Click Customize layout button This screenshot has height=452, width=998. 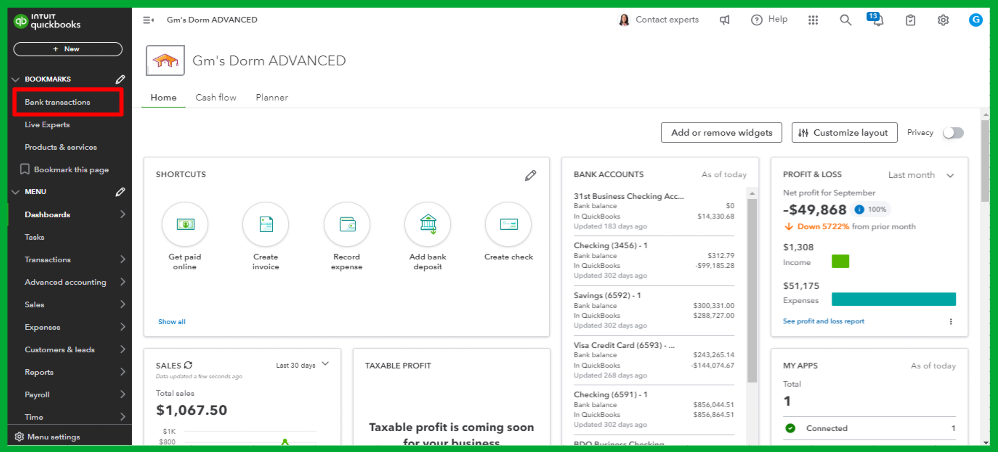844,132
